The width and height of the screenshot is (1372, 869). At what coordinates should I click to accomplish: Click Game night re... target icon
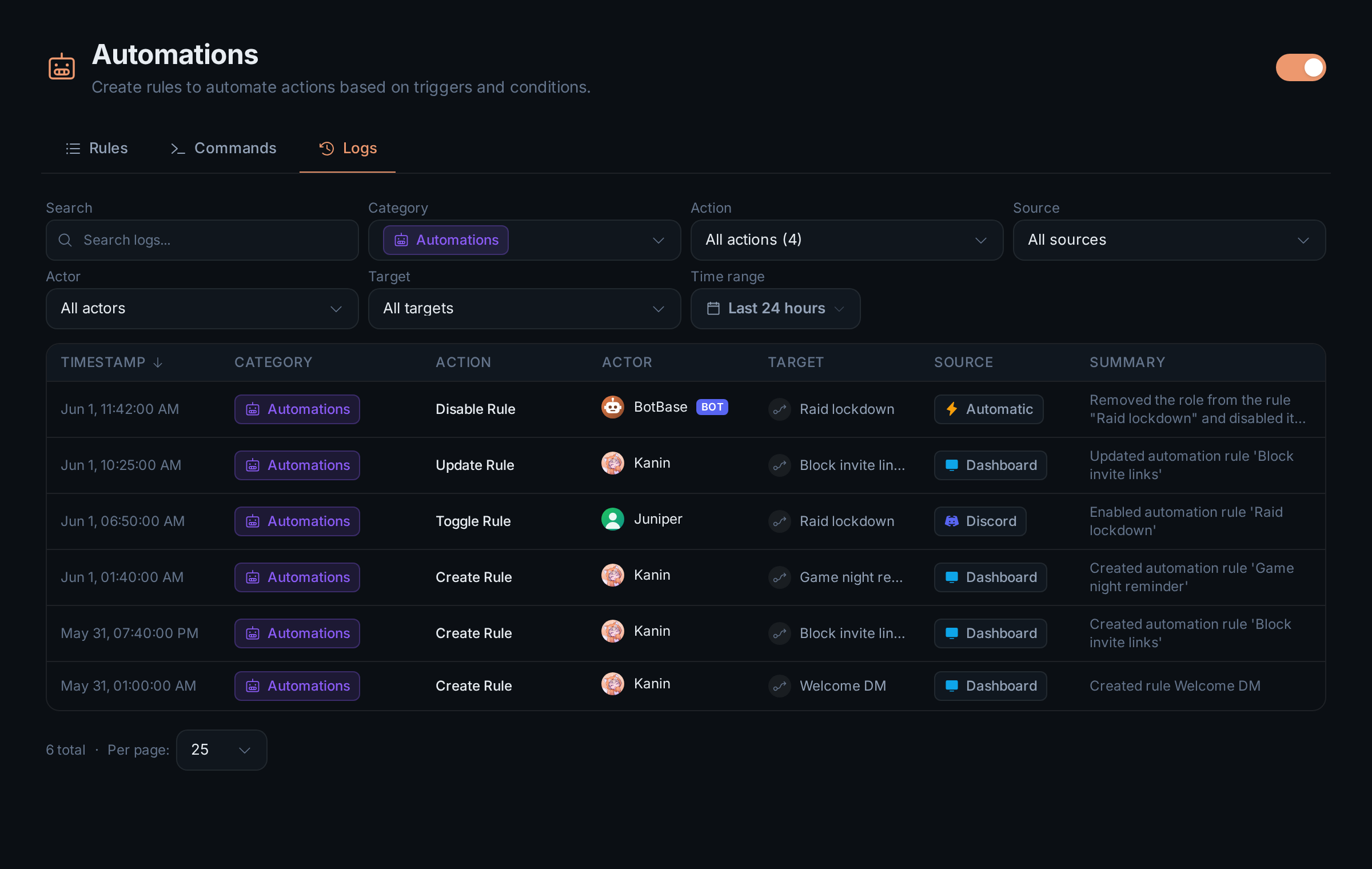coord(780,577)
